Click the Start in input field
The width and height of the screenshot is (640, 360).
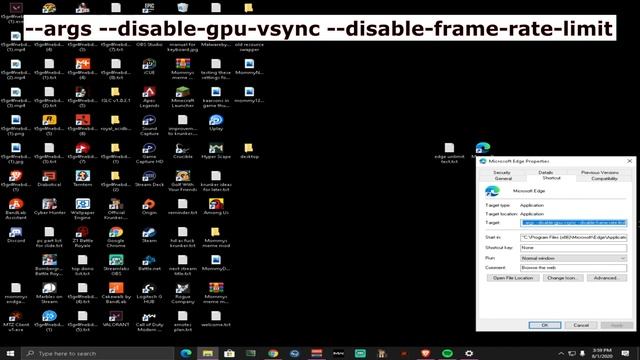click(573, 237)
